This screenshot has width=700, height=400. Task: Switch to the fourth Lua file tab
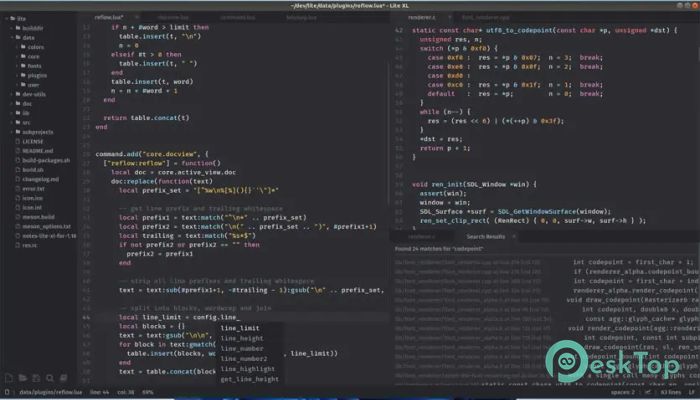(x=301, y=17)
